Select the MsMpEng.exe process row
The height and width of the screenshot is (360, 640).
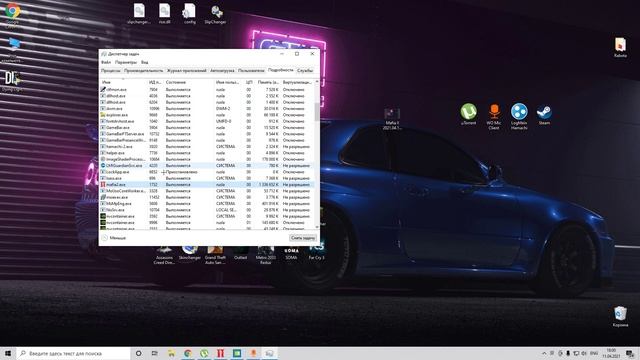pos(207,203)
